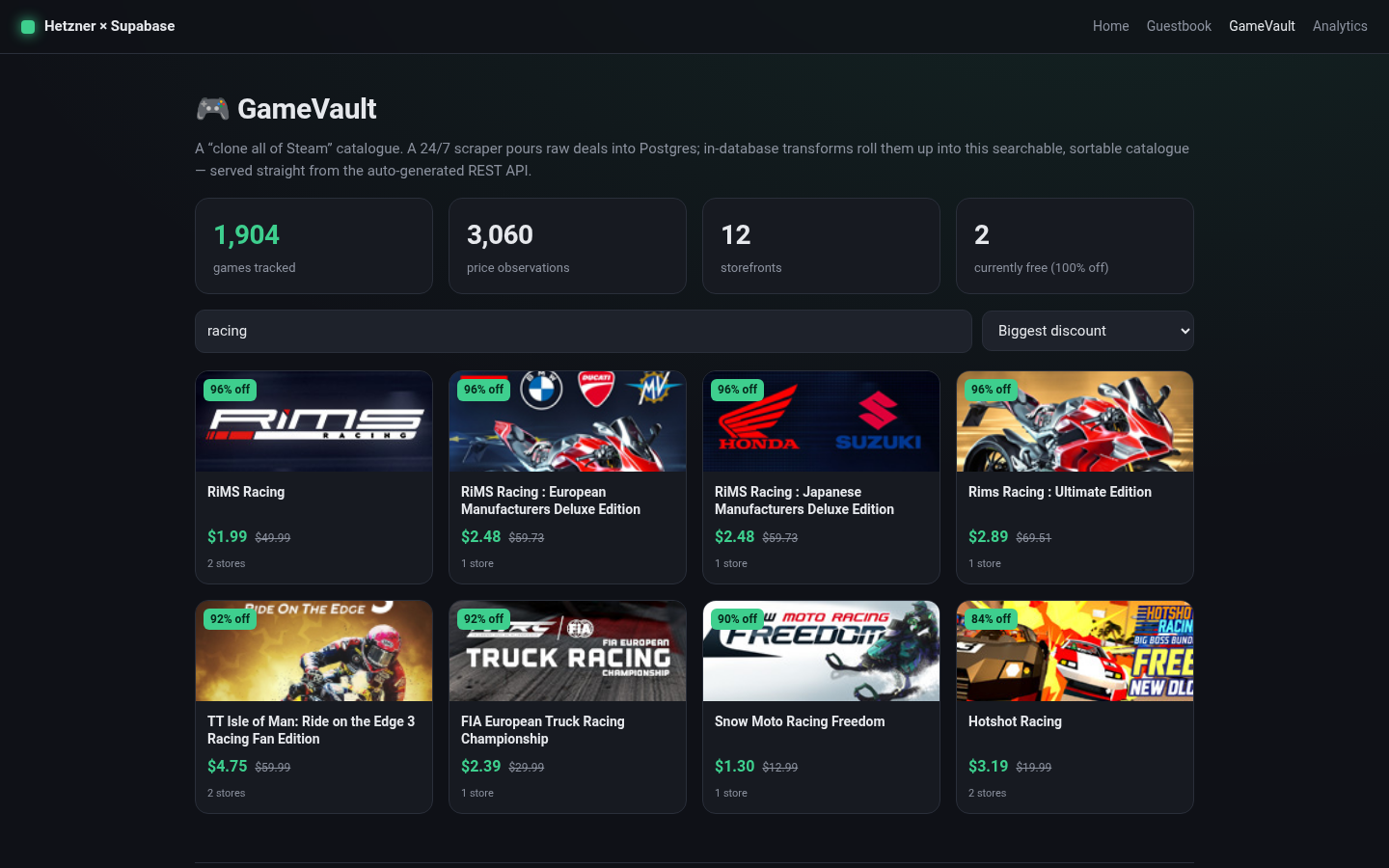Screen dimensions: 1389x868
Task: Click the 90% off badge on Snow Moto Racing
Action: click(737, 619)
